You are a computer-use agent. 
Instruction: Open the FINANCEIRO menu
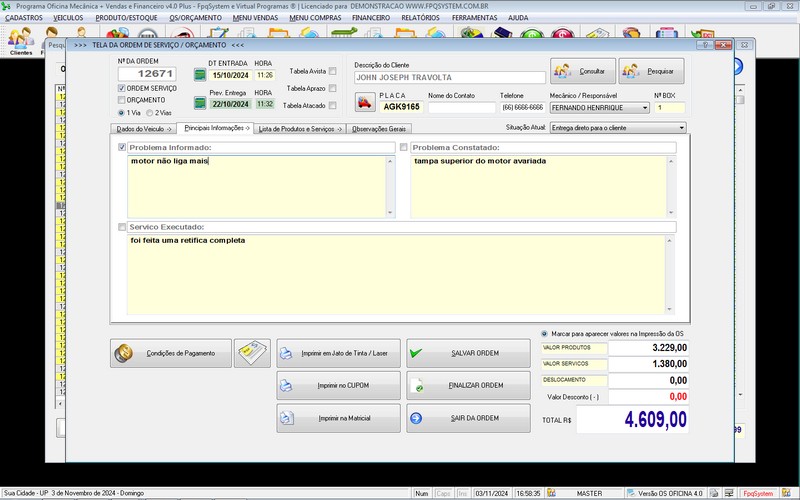tap(371, 18)
